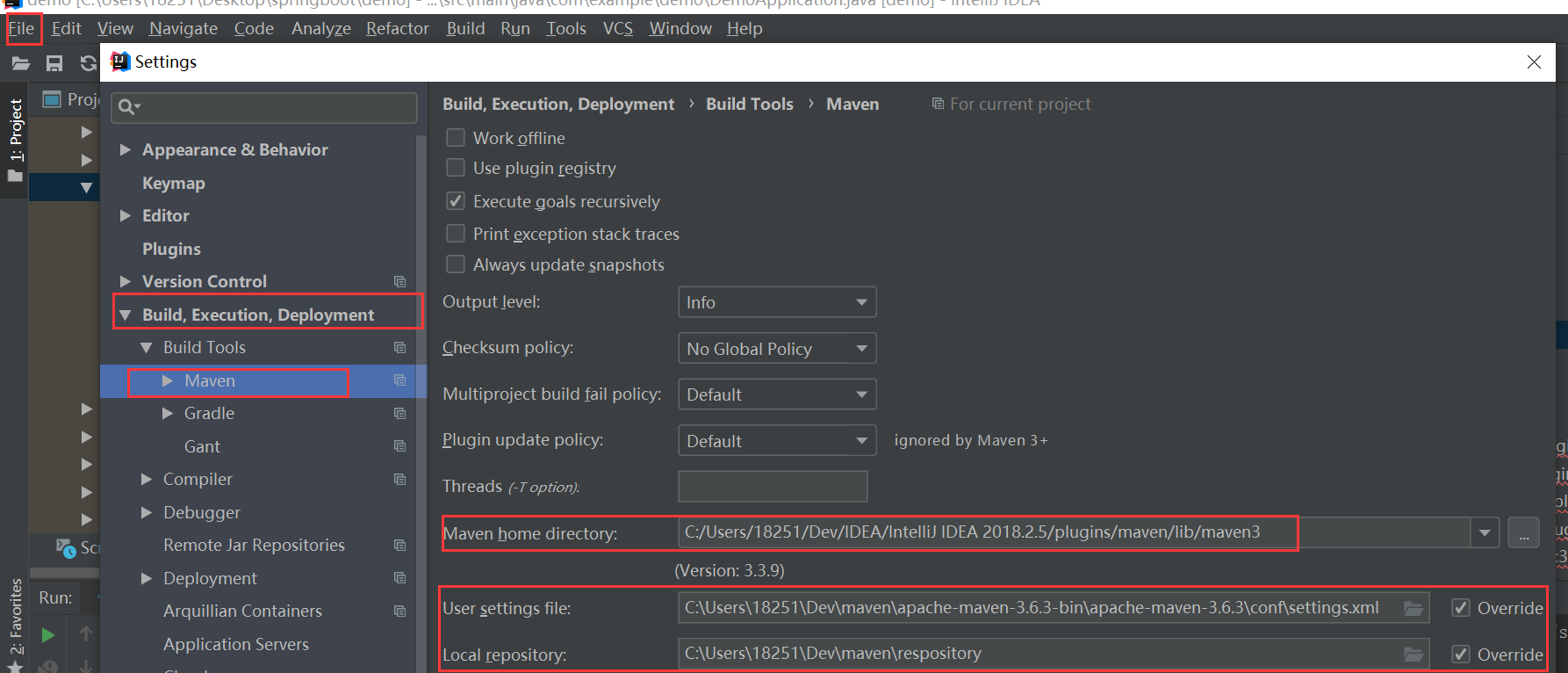Select Application Servers in settings tree

[x=236, y=644]
